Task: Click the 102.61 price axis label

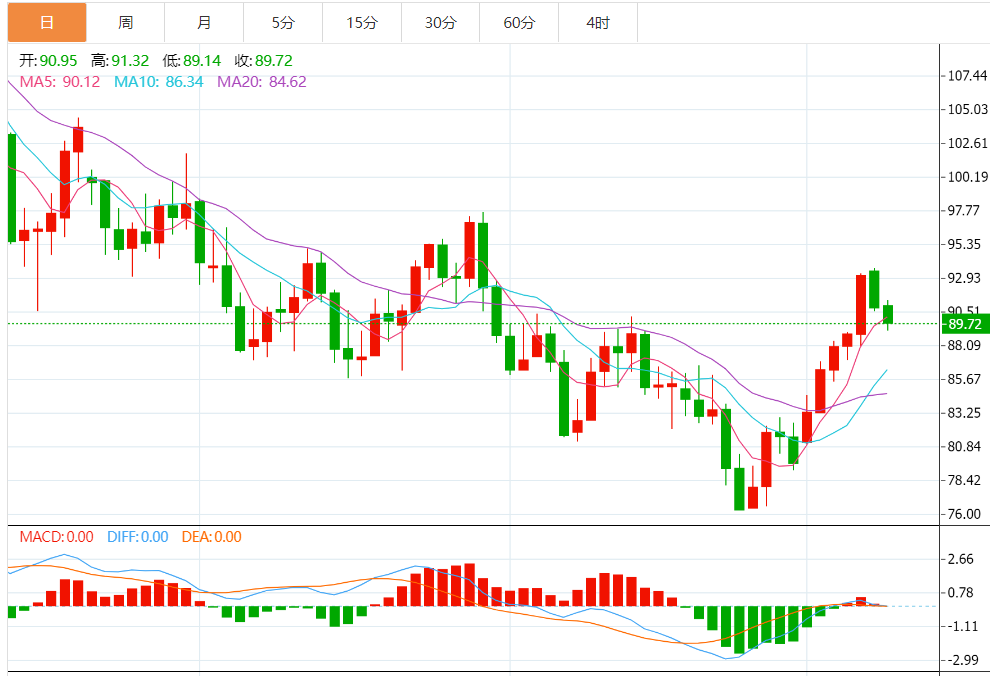Action: 967,143
